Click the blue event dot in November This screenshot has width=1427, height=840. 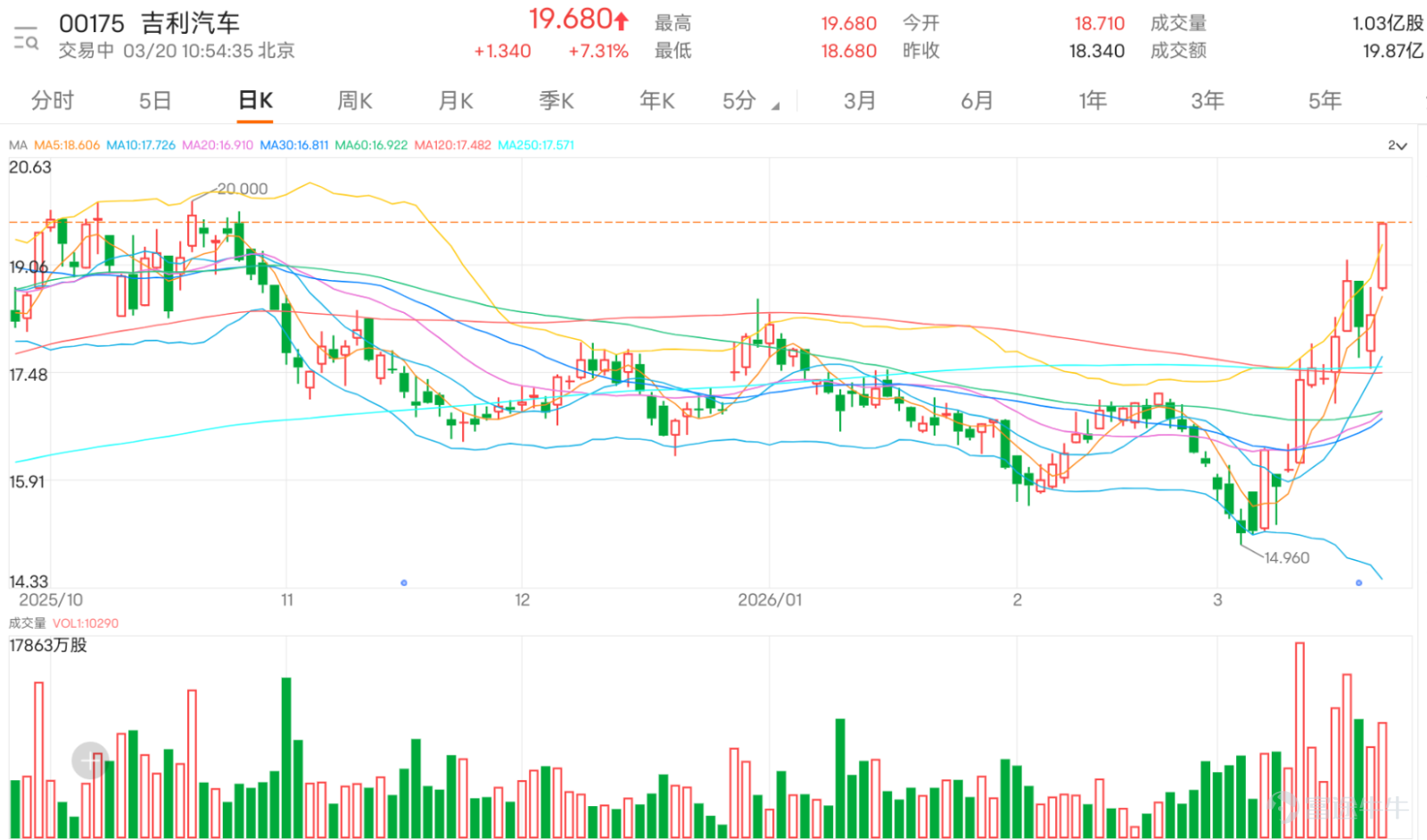[404, 582]
